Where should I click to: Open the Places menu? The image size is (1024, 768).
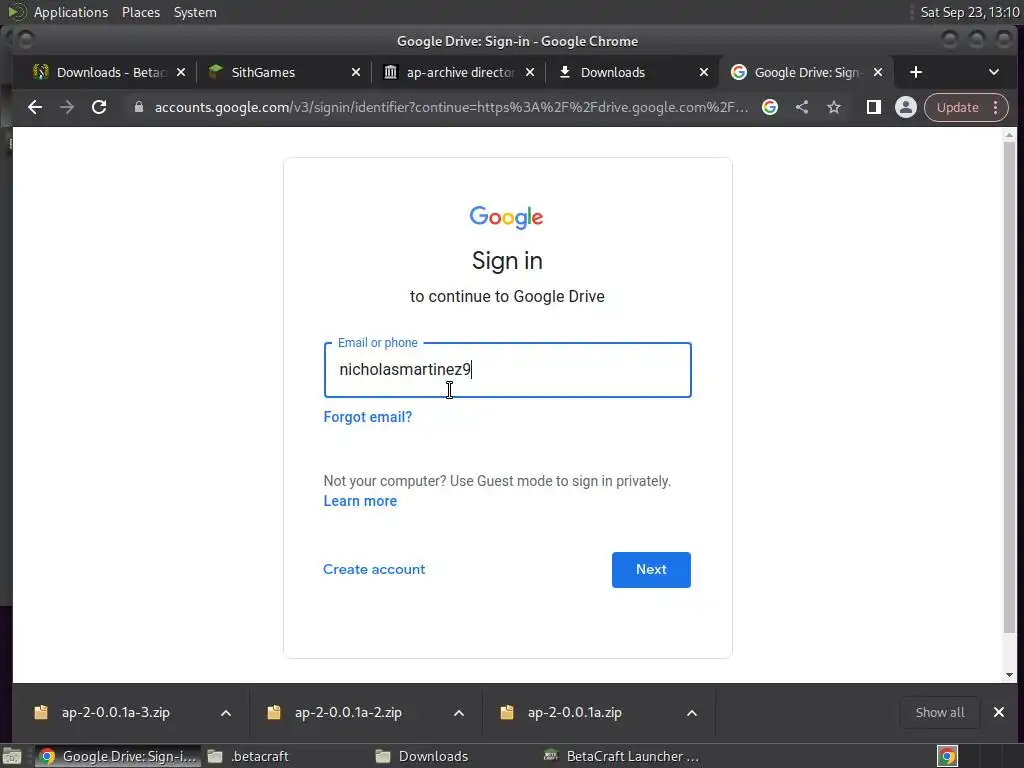click(x=141, y=12)
